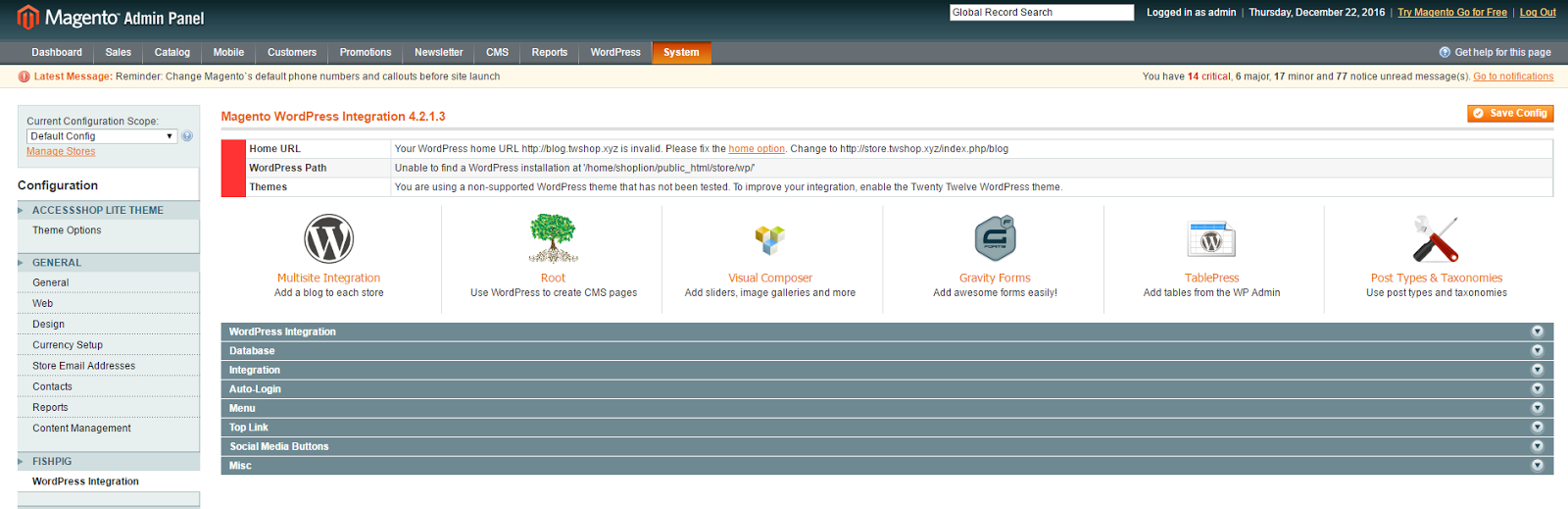Image resolution: width=1568 pixels, height=509 pixels.
Task: Expand the Menu section arrow
Action: click(1537, 408)
